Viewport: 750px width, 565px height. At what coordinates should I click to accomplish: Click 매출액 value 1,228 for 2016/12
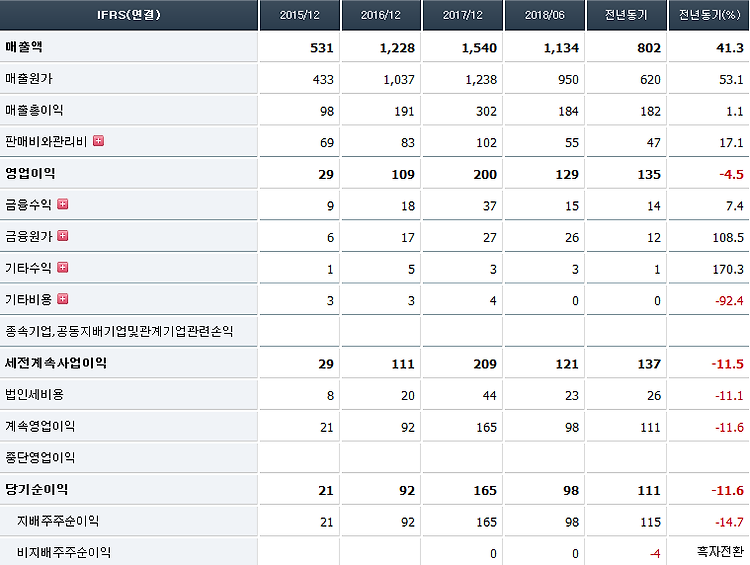(x=397, y=48)
